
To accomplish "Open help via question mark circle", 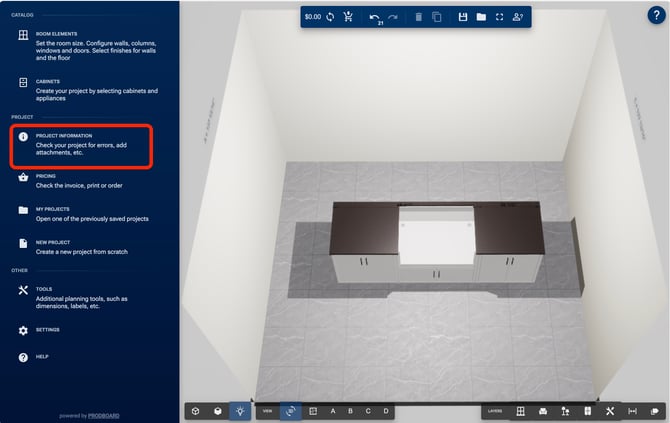I will click(x=655, y=15).
